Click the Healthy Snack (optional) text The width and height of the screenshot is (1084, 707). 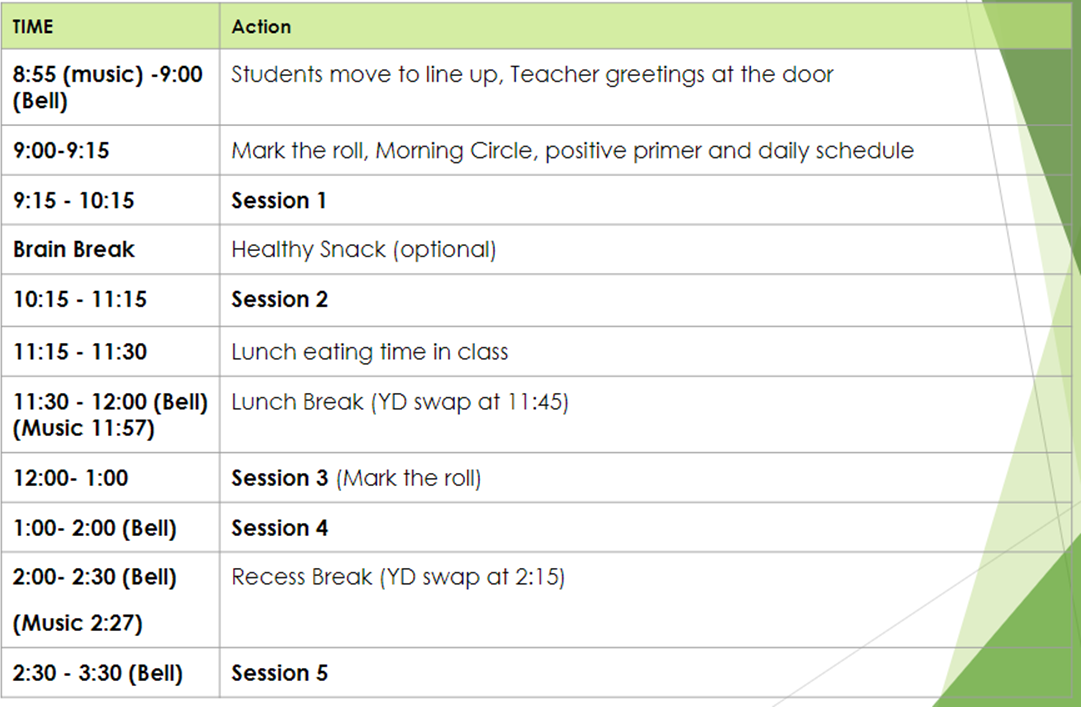[x=363, y=250]
